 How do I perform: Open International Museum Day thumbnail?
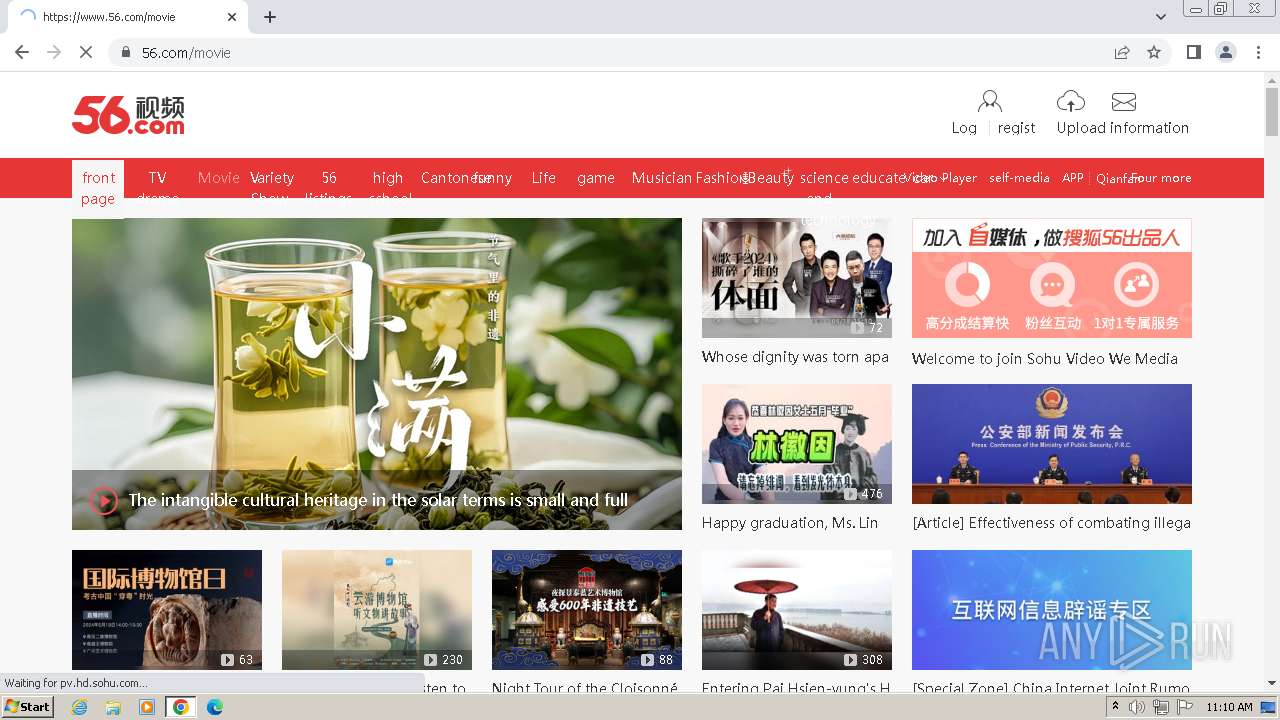(x=167, y=610)
